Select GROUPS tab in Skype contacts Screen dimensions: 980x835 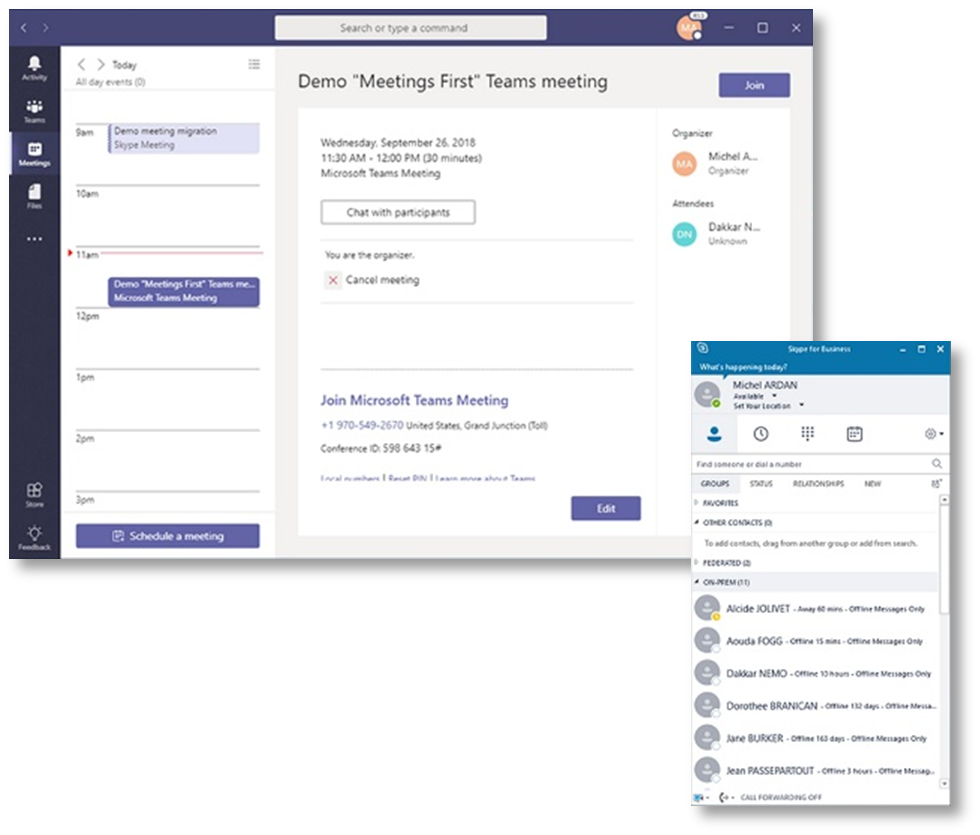pos(715,484)
